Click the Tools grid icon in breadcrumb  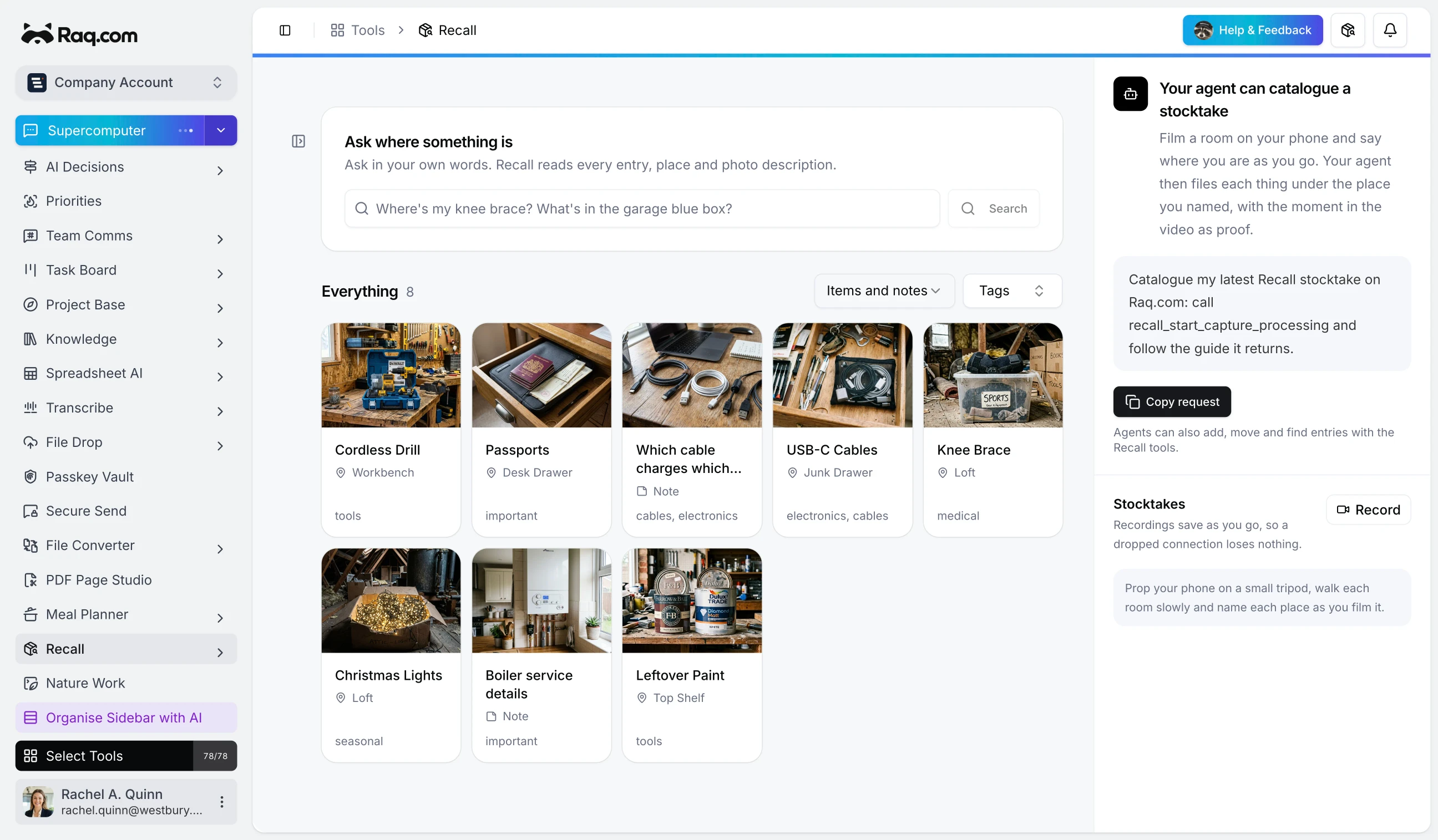tap(337, 30)
